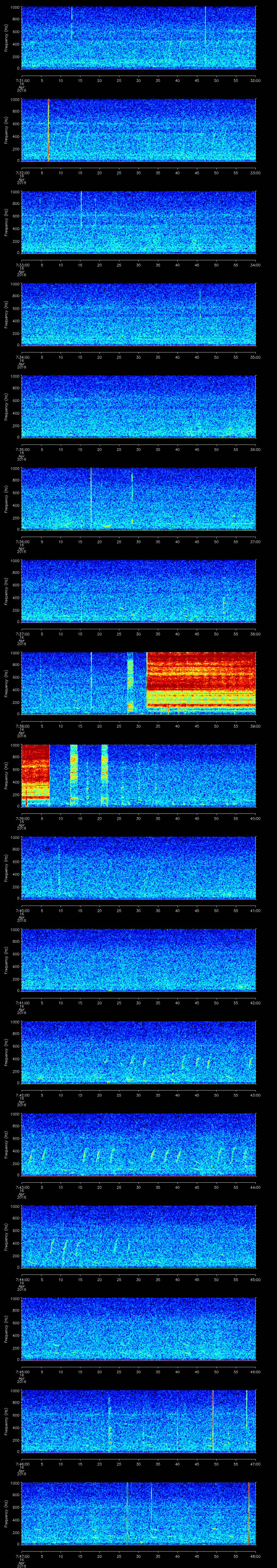This screenshot has height=1568, width=277.
Task: Click the spectrogram panel starting at 7:39:00
Action: click(x=138, y=775)
